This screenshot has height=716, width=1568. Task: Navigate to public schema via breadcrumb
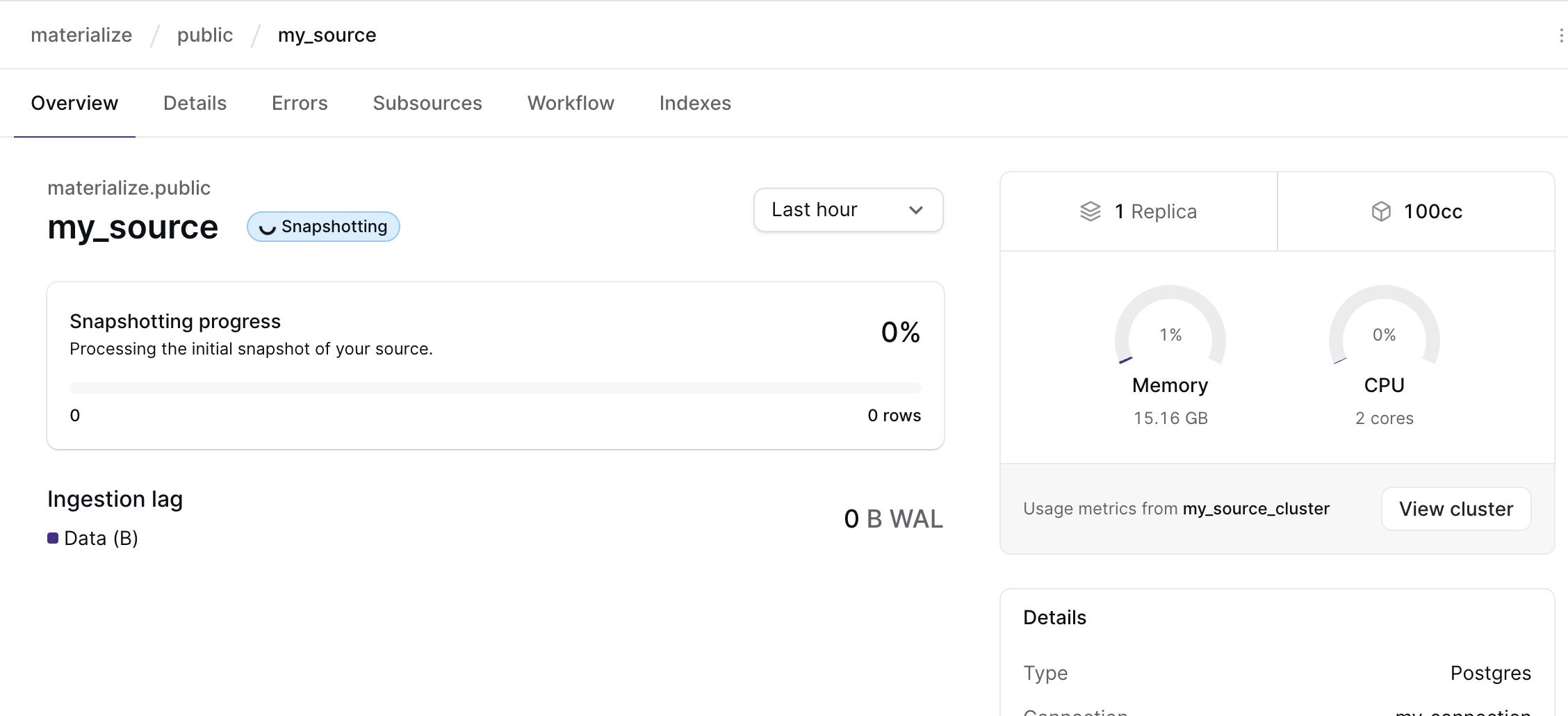coord(204,34)
